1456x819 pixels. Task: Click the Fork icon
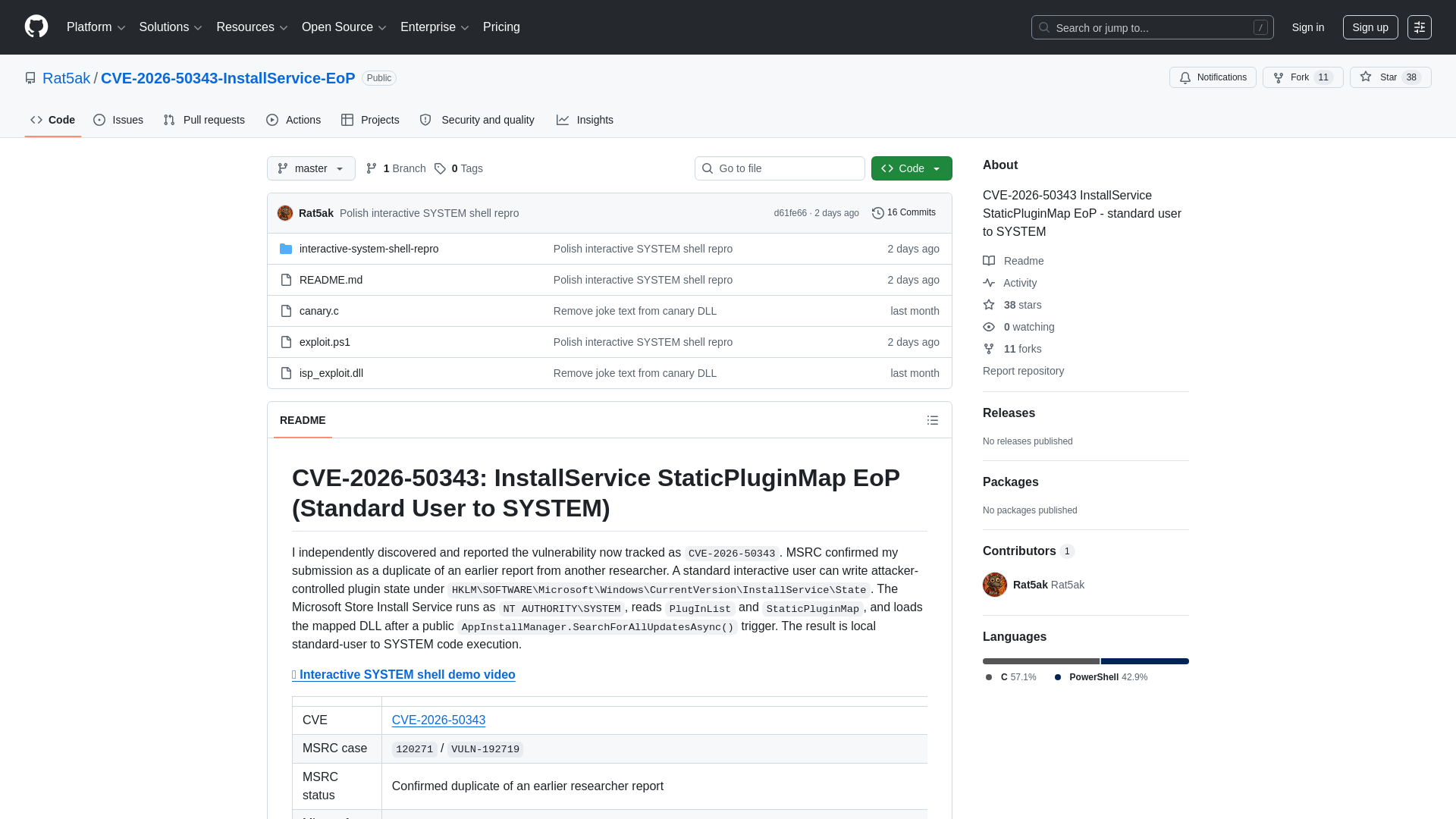pos(1279,77)
